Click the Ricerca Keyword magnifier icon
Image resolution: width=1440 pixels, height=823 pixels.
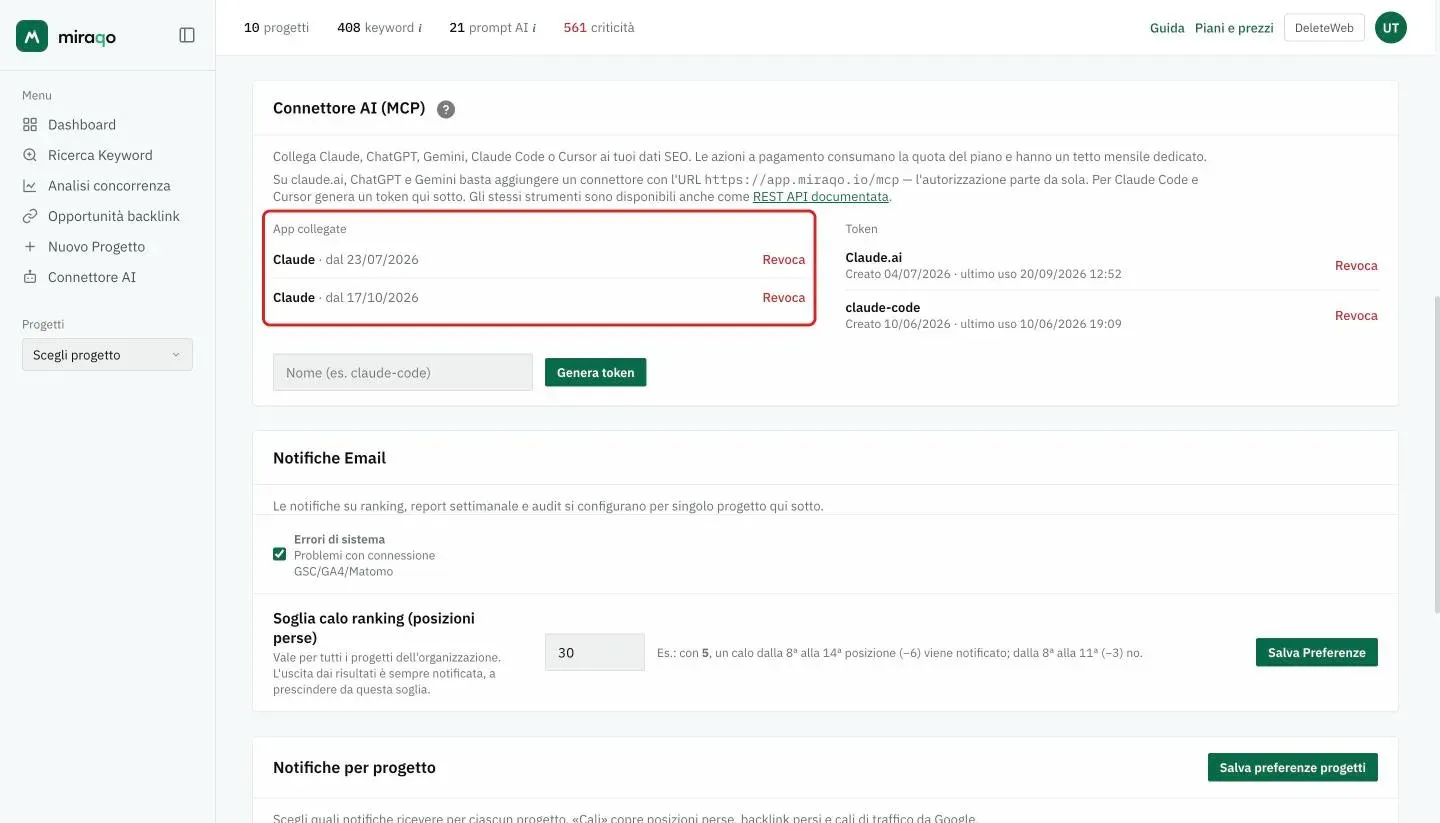(x=29, y=155)
